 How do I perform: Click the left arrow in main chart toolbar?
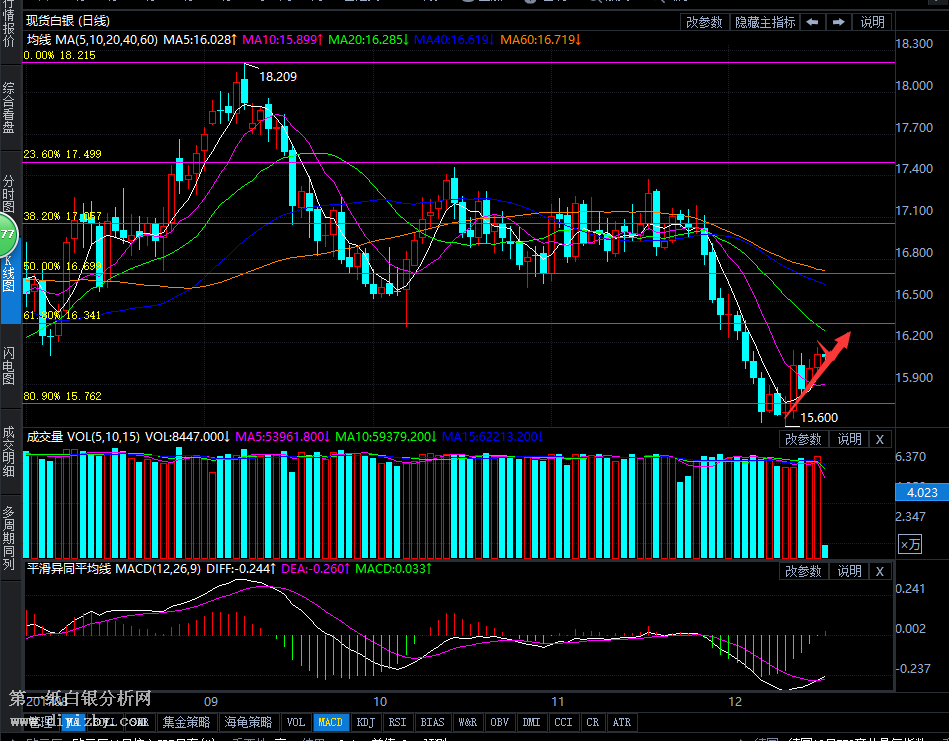coord(813,22)
